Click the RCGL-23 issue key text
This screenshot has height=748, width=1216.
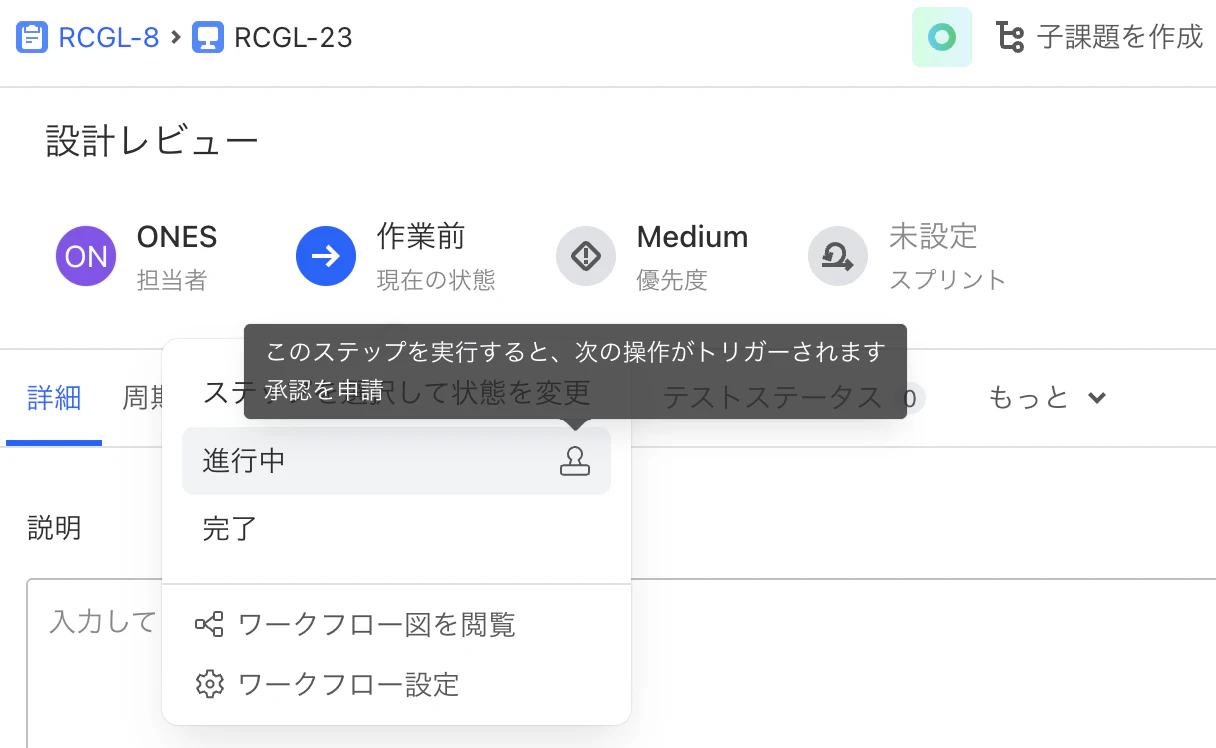pos(293,38)
